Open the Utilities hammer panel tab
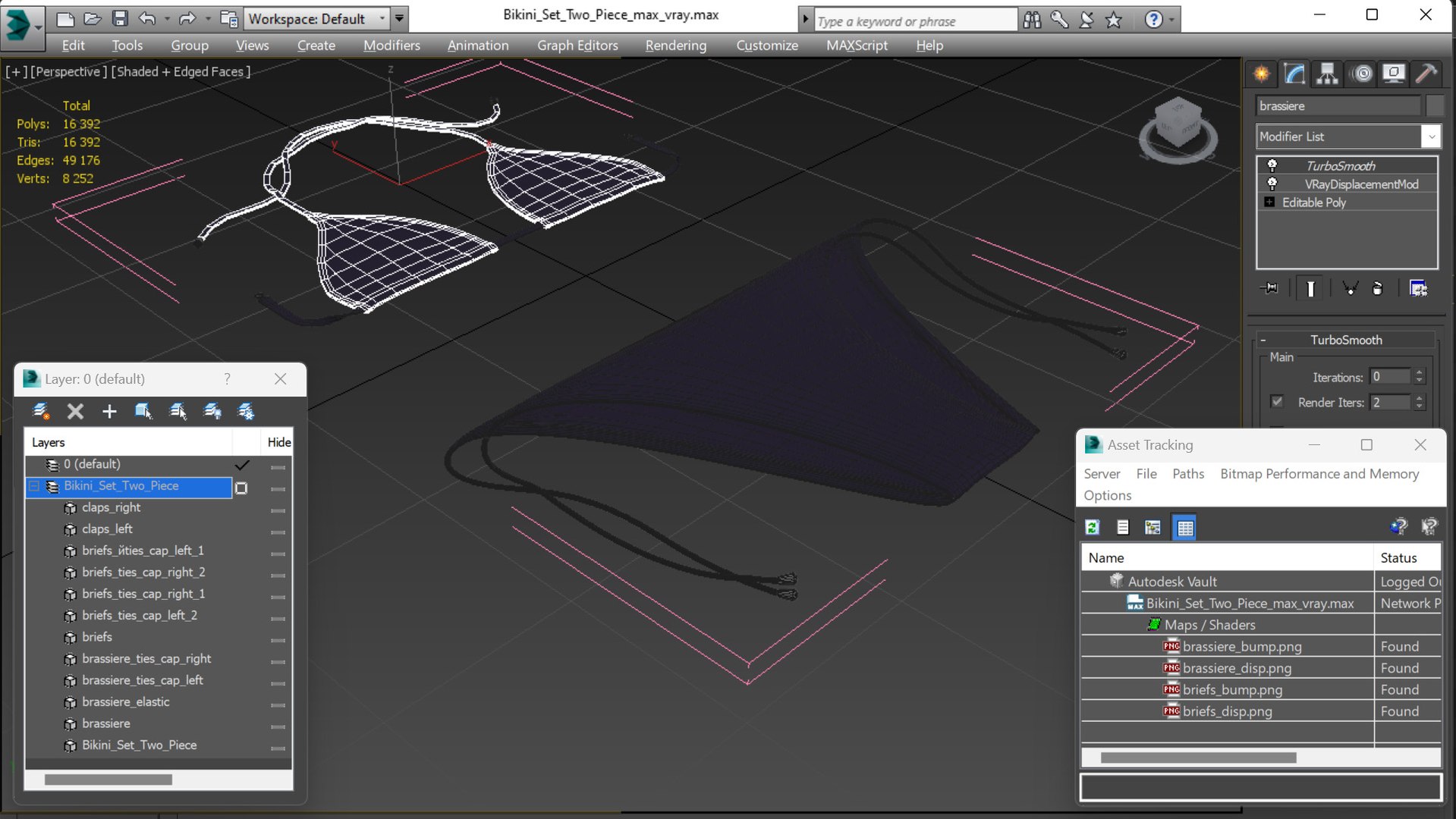This screenshot has width=1456, height=819. (1426, 74)
